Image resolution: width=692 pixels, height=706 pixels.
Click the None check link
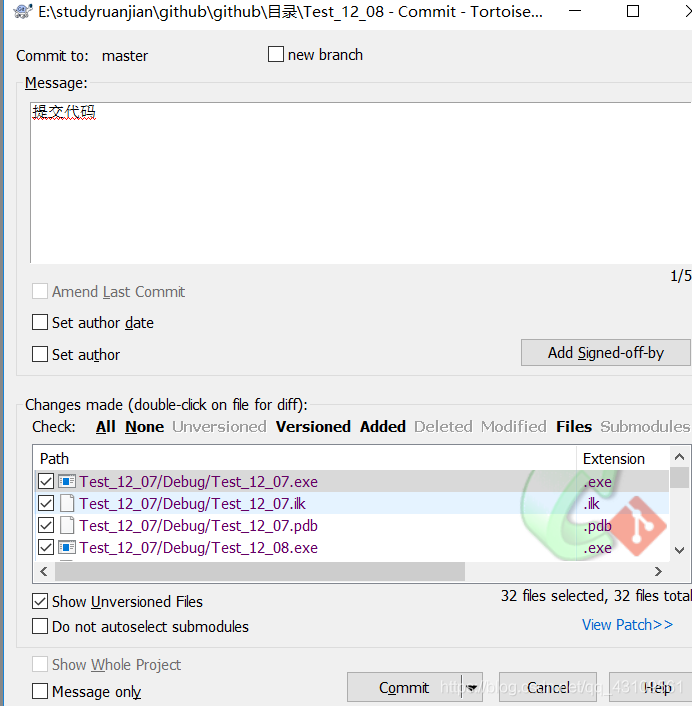pos(145,426)
